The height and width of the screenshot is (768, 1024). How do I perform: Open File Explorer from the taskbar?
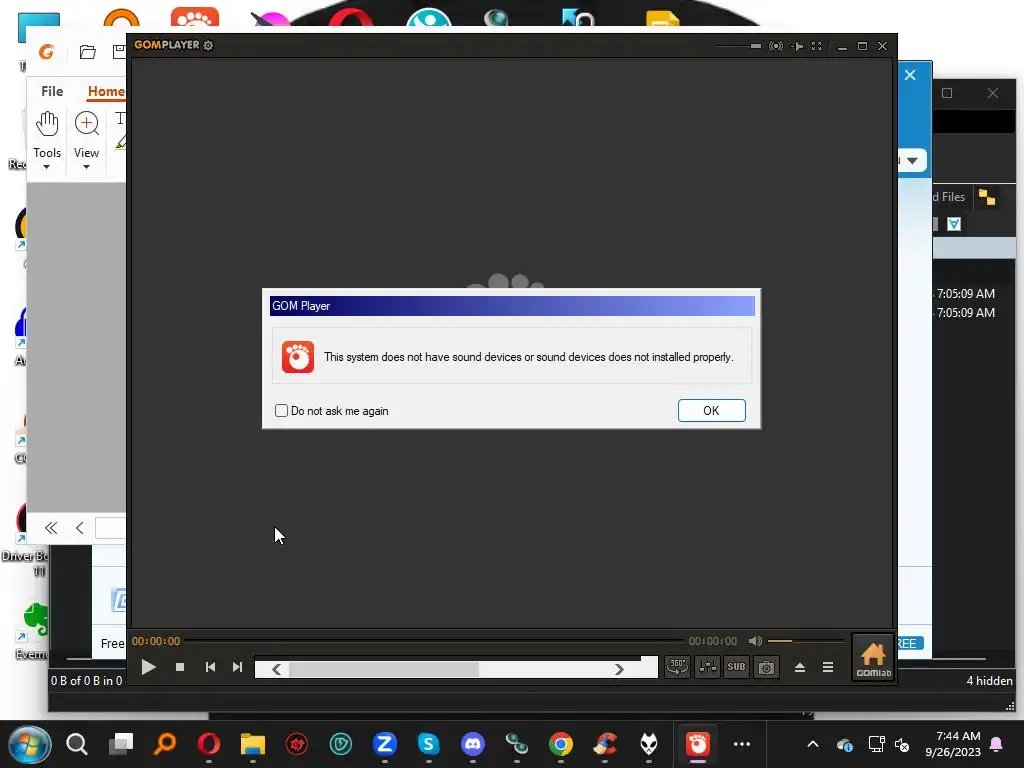[253, 744]
